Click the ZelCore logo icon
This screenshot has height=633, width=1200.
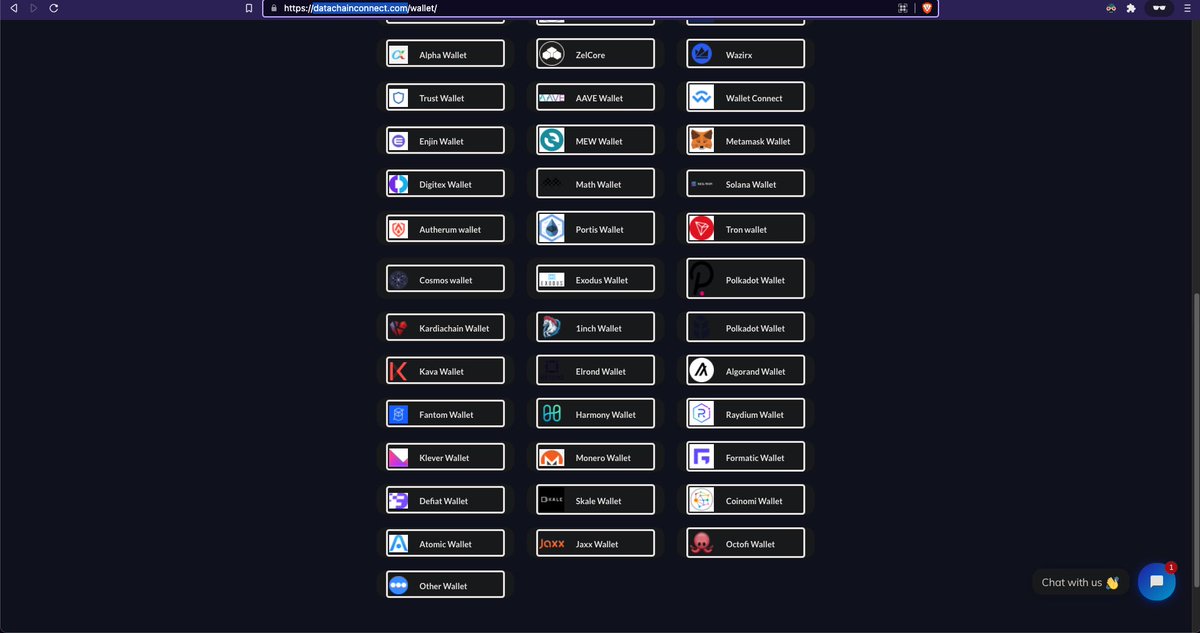552,55
